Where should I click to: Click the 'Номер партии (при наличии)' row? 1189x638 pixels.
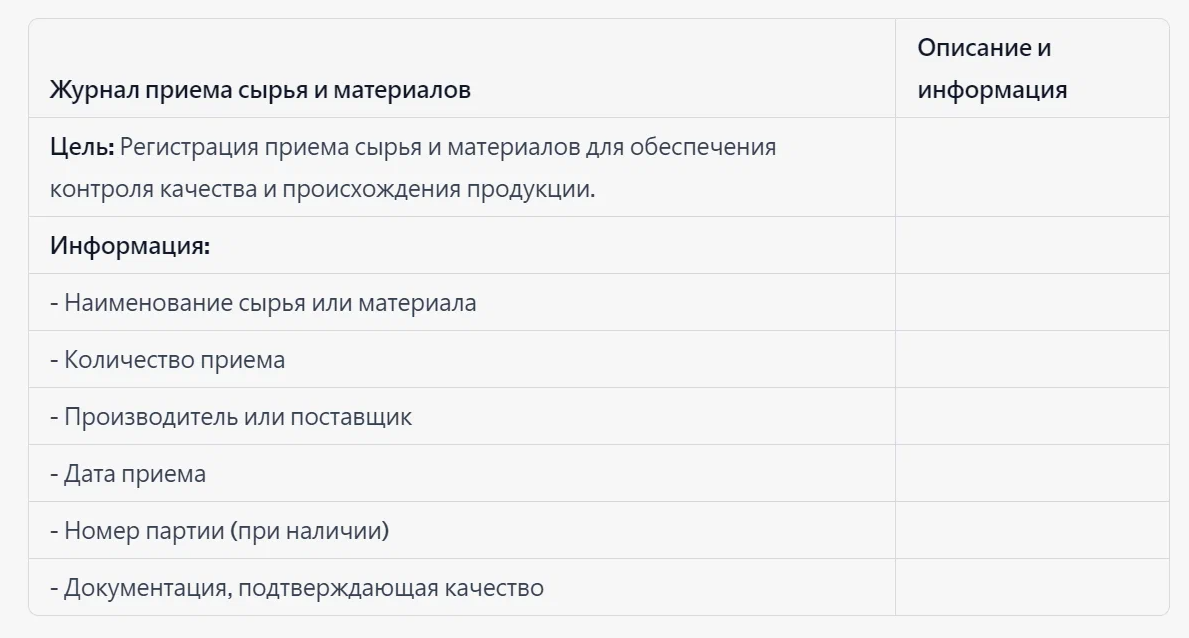219,531
